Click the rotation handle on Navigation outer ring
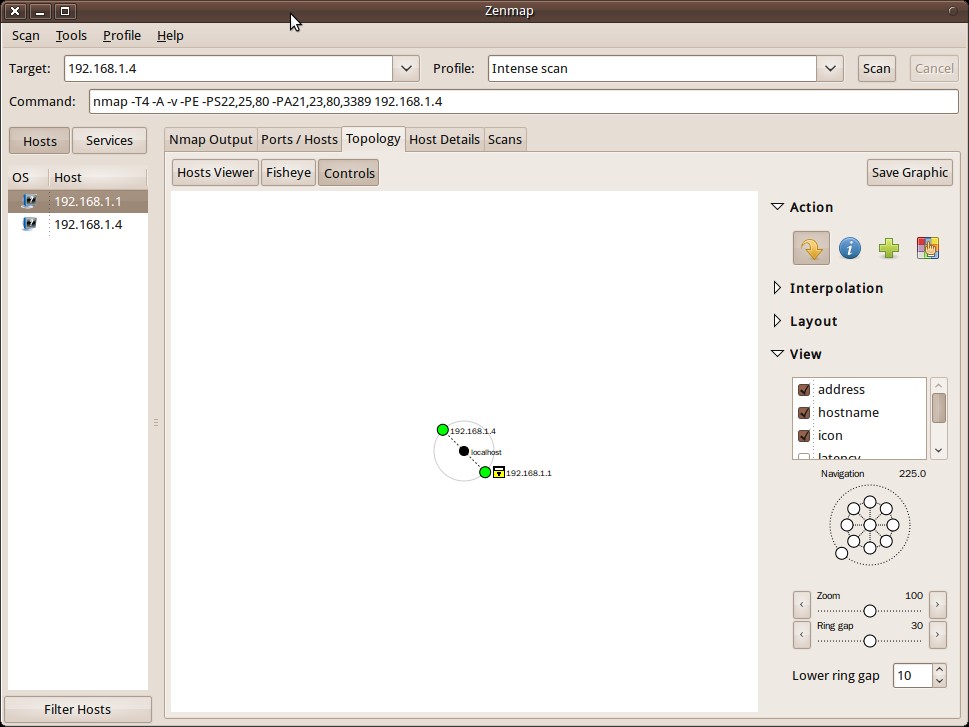The height and width of the screenshot is (727, 969). click(841, 553)
